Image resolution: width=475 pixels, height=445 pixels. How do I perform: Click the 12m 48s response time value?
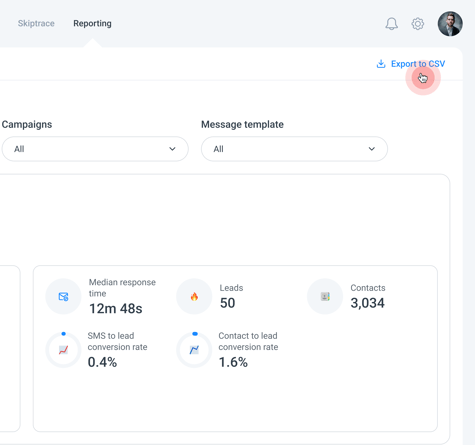(116, 309)
